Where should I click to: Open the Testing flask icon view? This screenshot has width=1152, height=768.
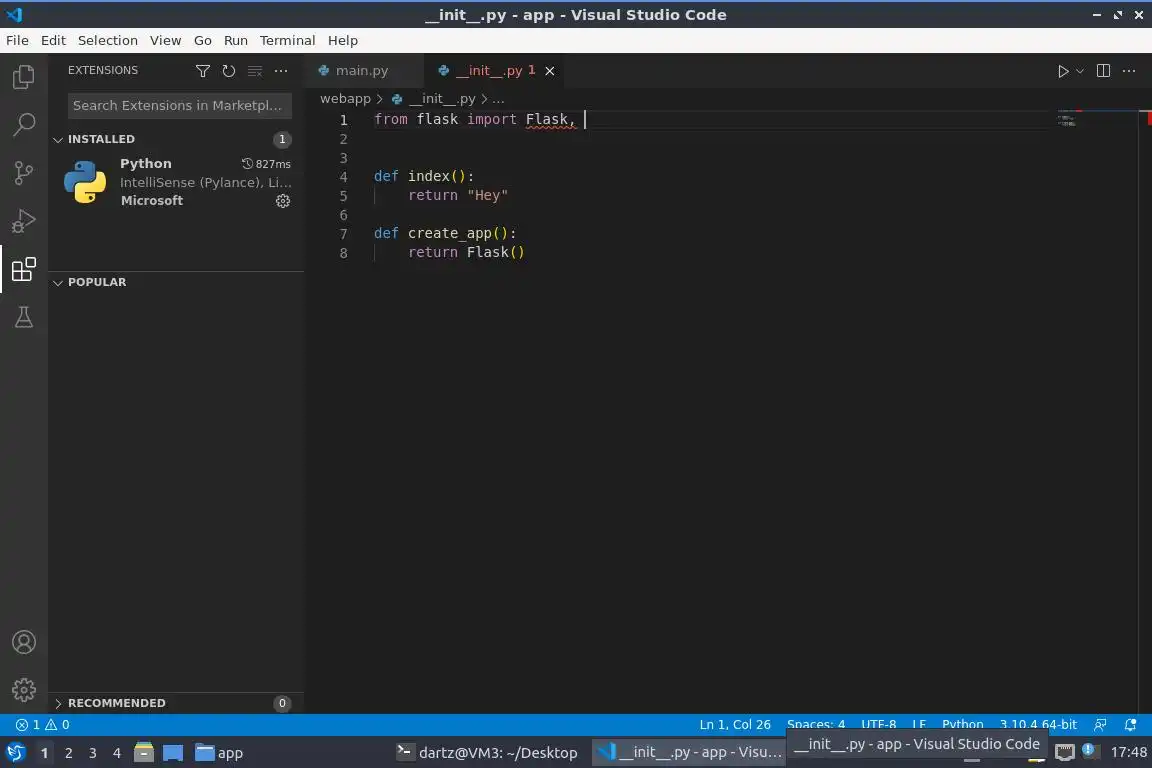pos(24,317)
